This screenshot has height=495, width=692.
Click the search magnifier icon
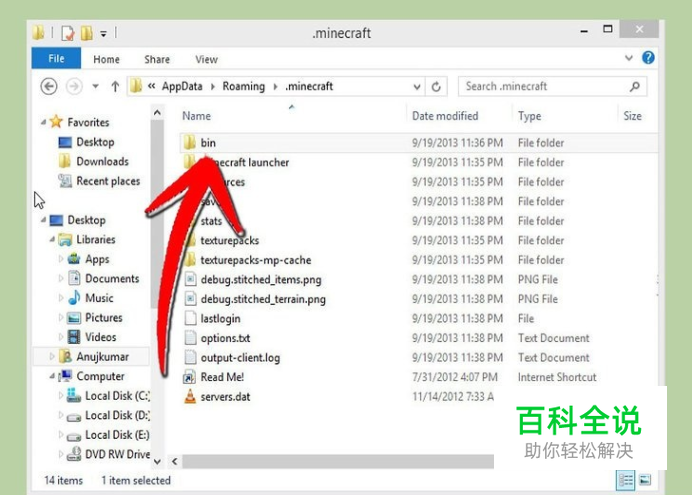click(635, 86)
